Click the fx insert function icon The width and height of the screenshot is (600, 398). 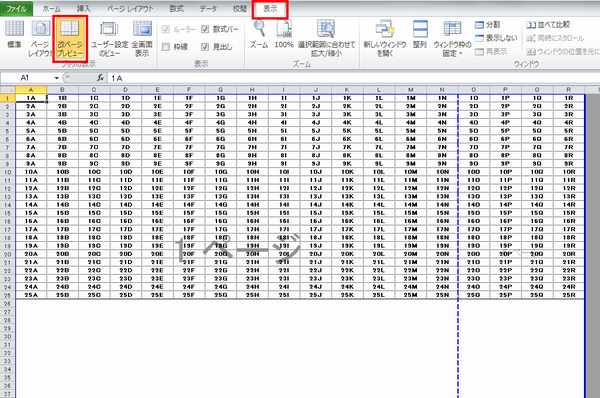coord(101,78)
